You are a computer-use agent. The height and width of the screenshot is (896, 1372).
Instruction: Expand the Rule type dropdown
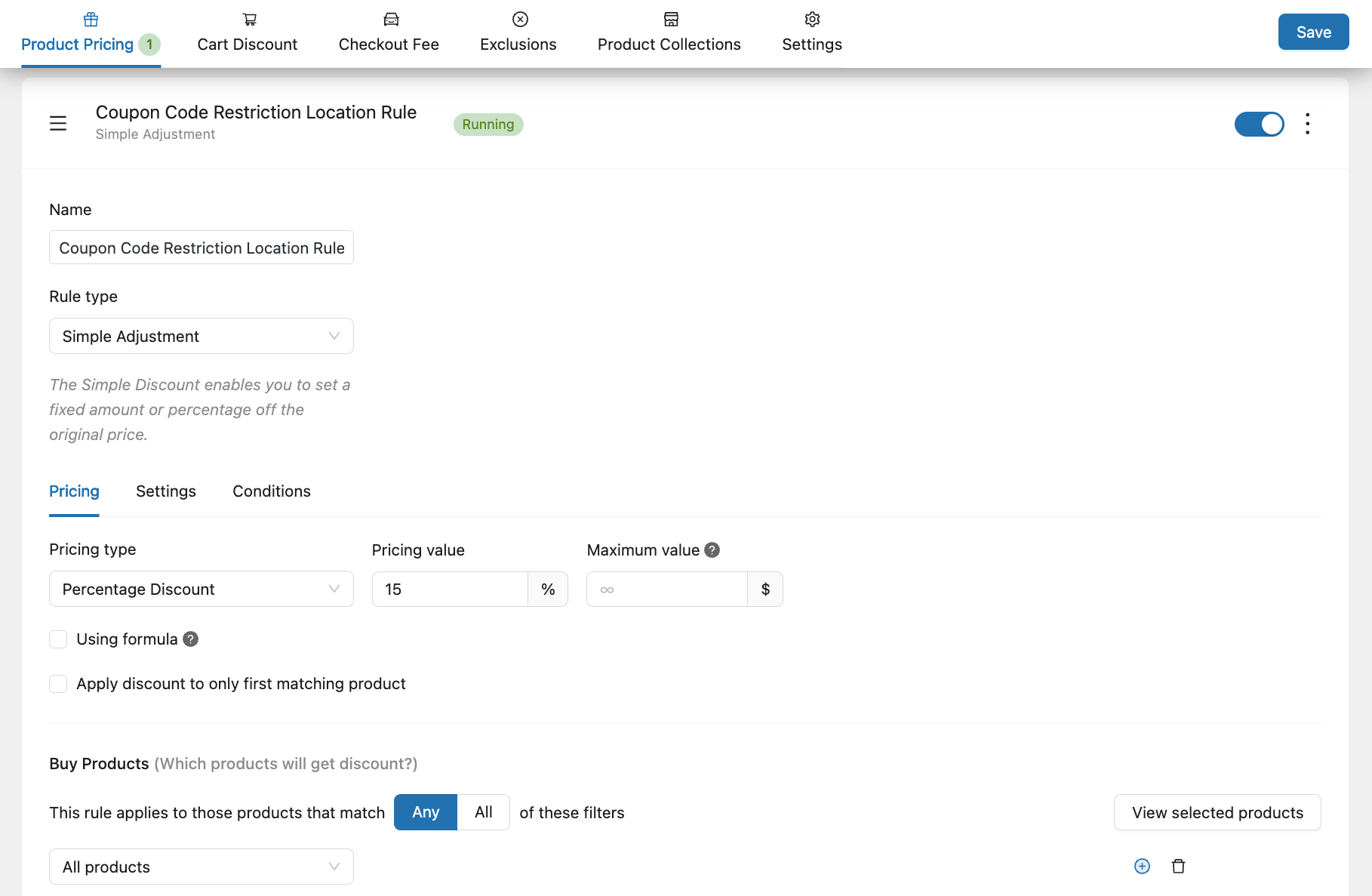[x=201, y=336]
